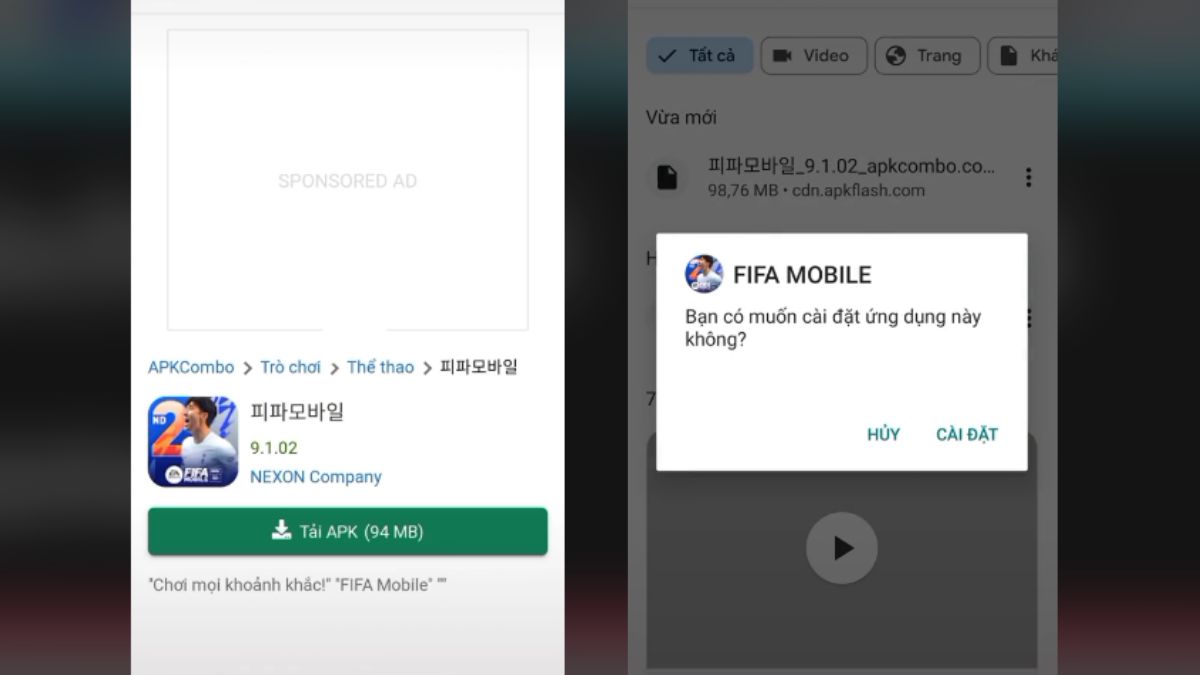This screenshot has width=1200, height=675.
Task: Select the Trang filter chip with globe icon
Action: pos(926,56)
